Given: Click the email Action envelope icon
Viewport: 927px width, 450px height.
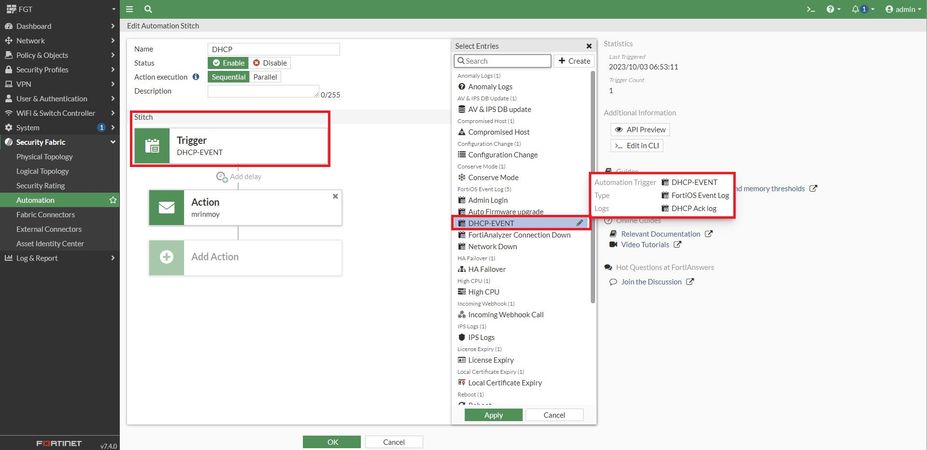Looking at the screenshot, I should [x=166, y=208].
